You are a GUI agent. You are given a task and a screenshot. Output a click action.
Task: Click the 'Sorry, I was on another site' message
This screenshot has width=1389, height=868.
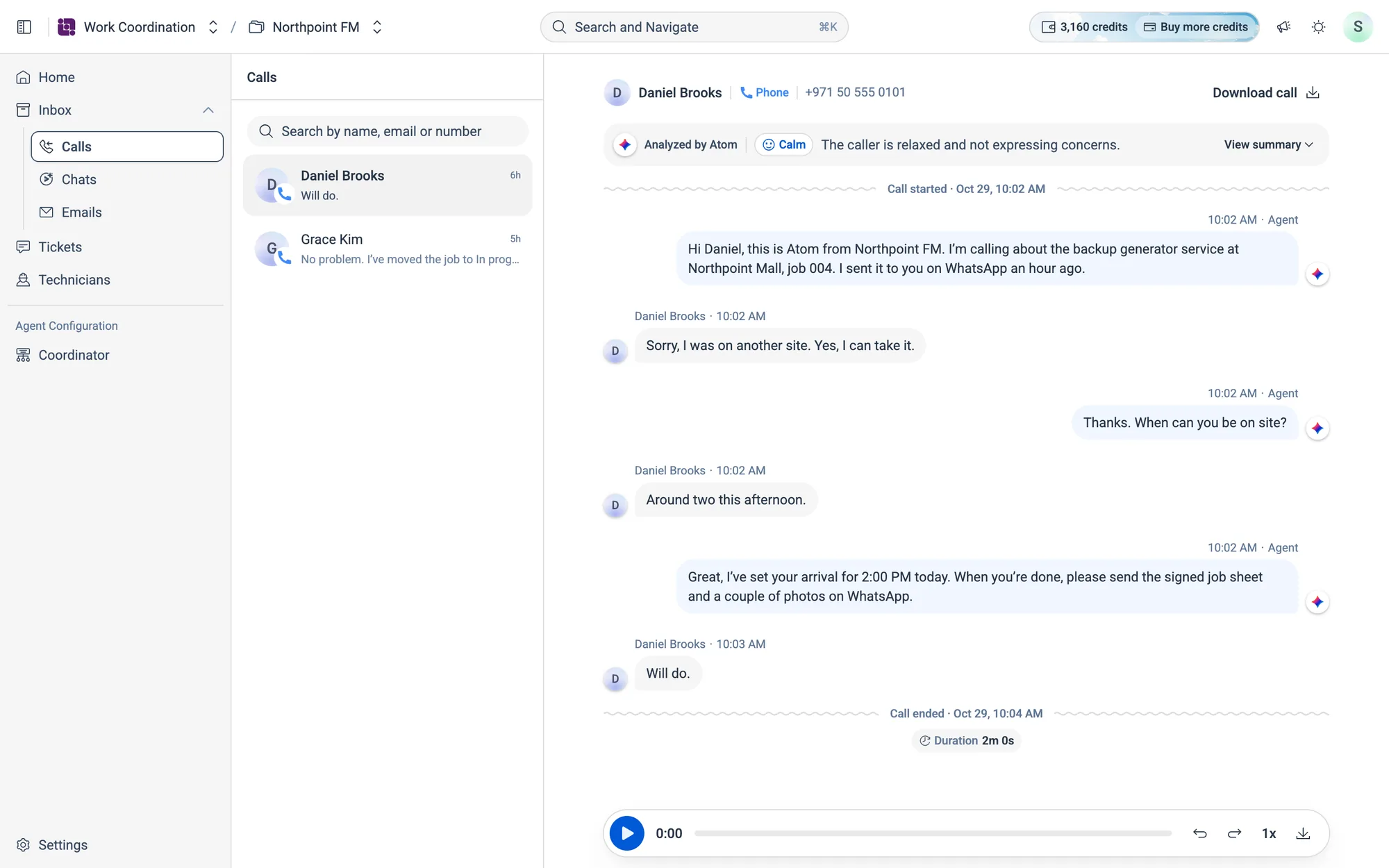click(x=780, y=345)
